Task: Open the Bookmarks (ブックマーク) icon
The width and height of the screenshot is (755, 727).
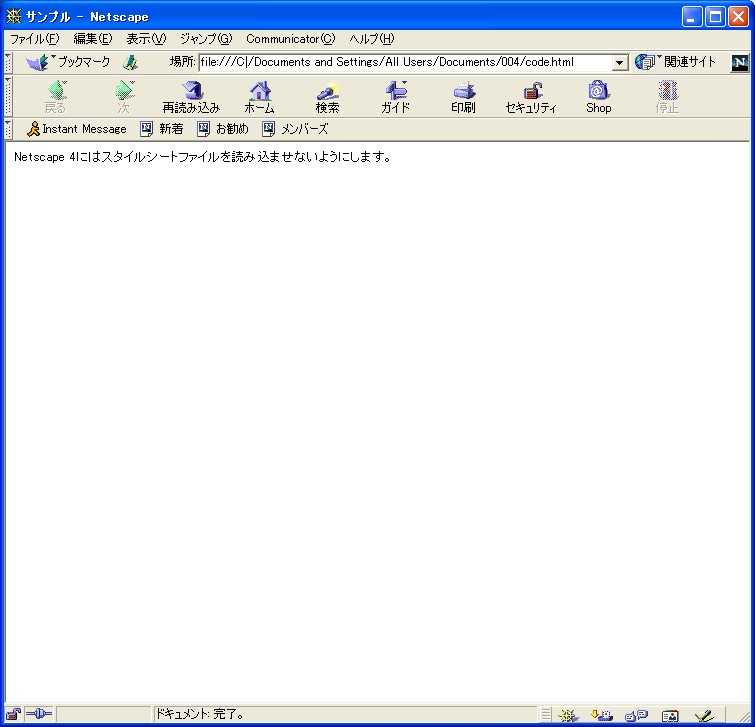Action: [38, 62]
